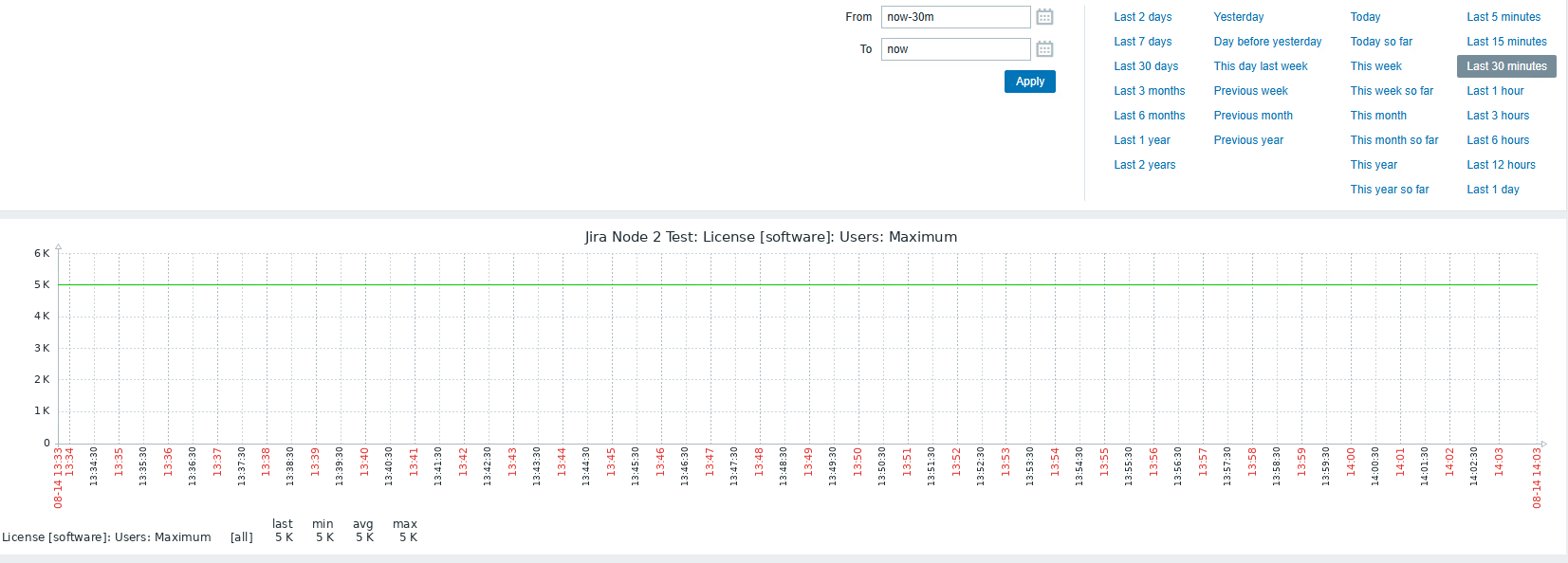Click the Last 2 years link
This screenshot has width=1568, height=563.
1144,165
